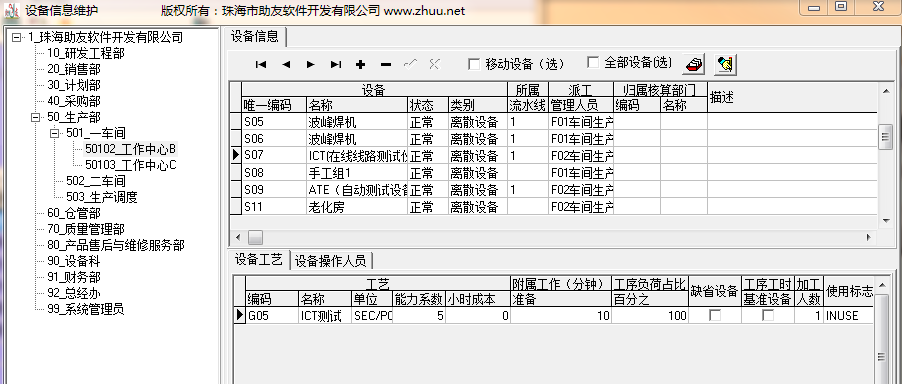Open the 设备信息 tab
This screenshot has height=384, width=902.
pos(255,37)
